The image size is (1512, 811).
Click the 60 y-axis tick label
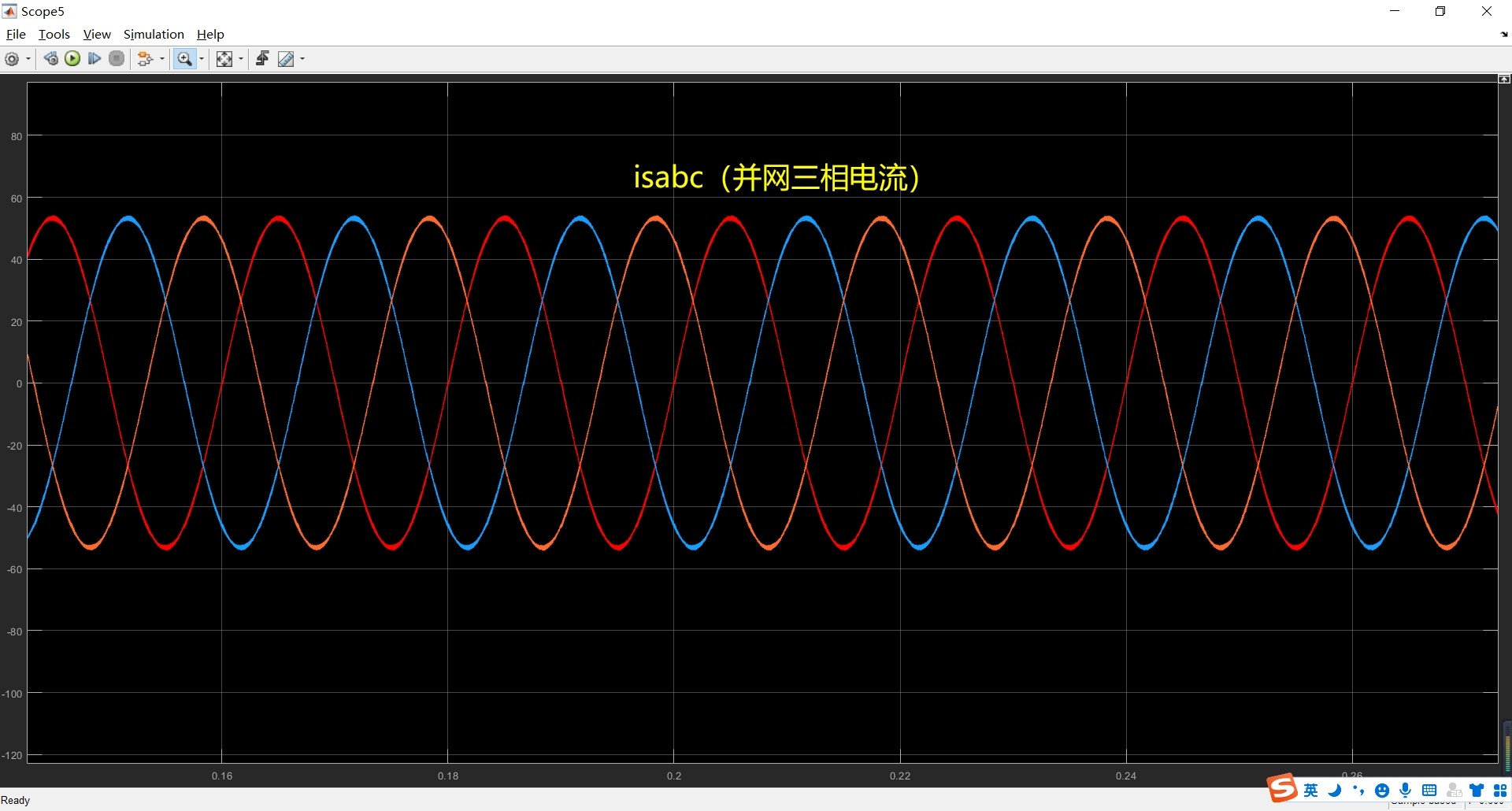coord(17,198)
